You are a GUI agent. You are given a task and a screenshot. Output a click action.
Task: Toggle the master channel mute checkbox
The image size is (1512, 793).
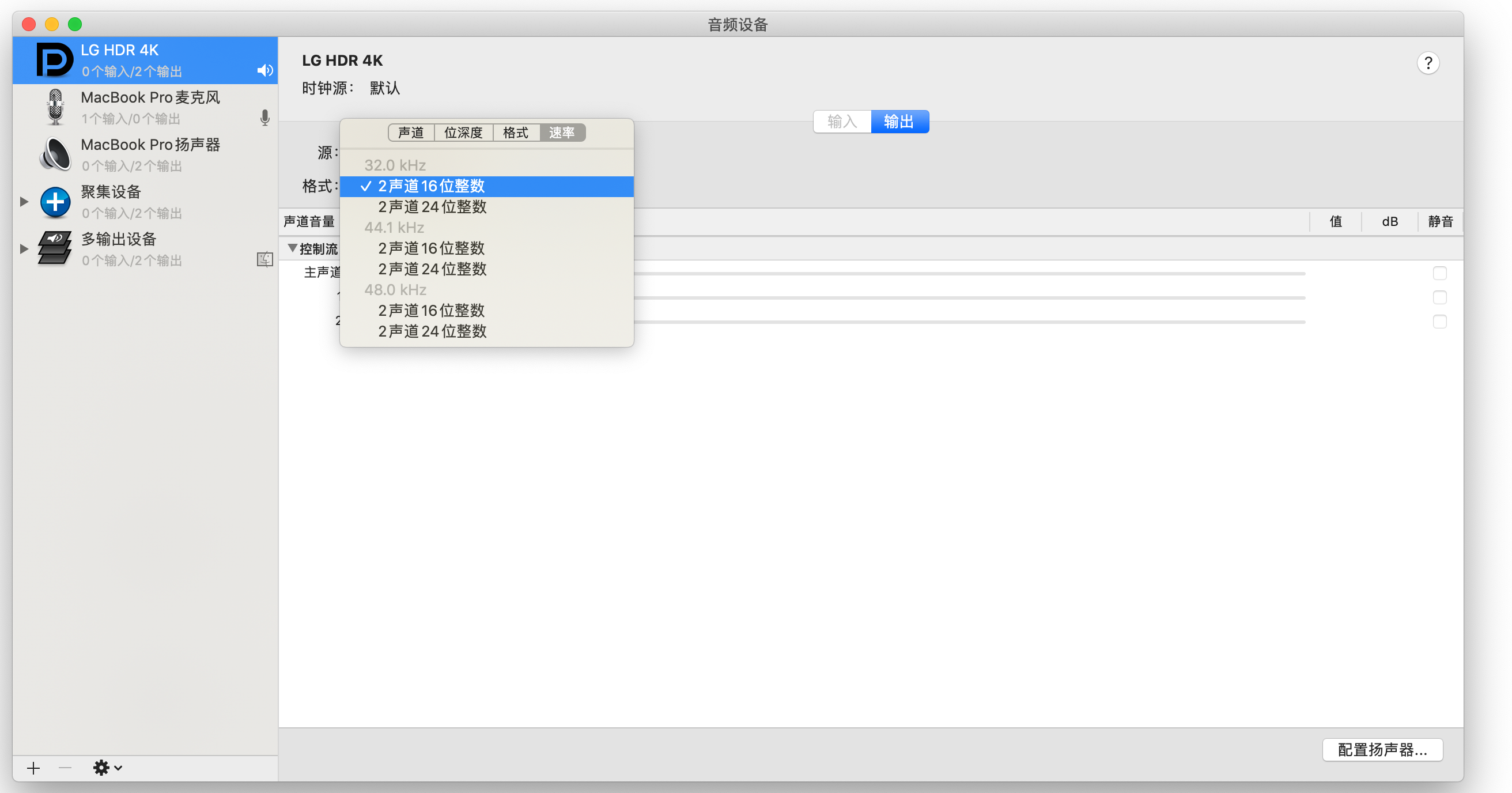pyautogui.click(x=1439, y=274)
